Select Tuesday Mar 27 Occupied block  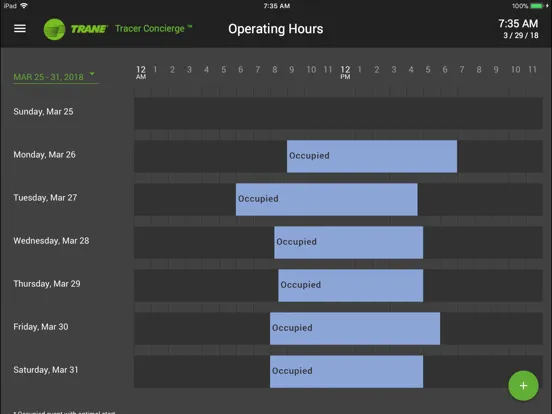click(326, 199)
